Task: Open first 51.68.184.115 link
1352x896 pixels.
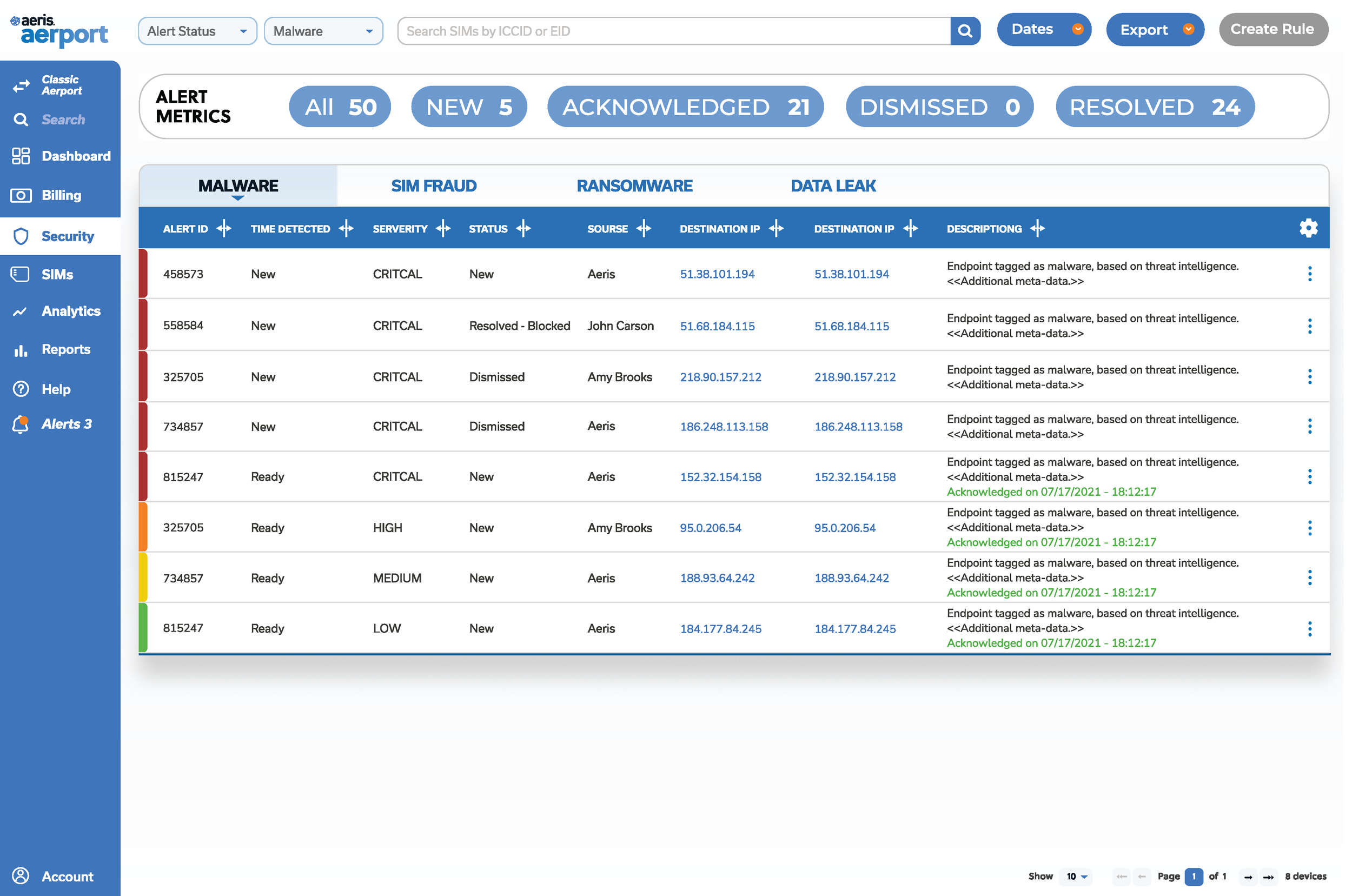Action: (x=717, y=326)
